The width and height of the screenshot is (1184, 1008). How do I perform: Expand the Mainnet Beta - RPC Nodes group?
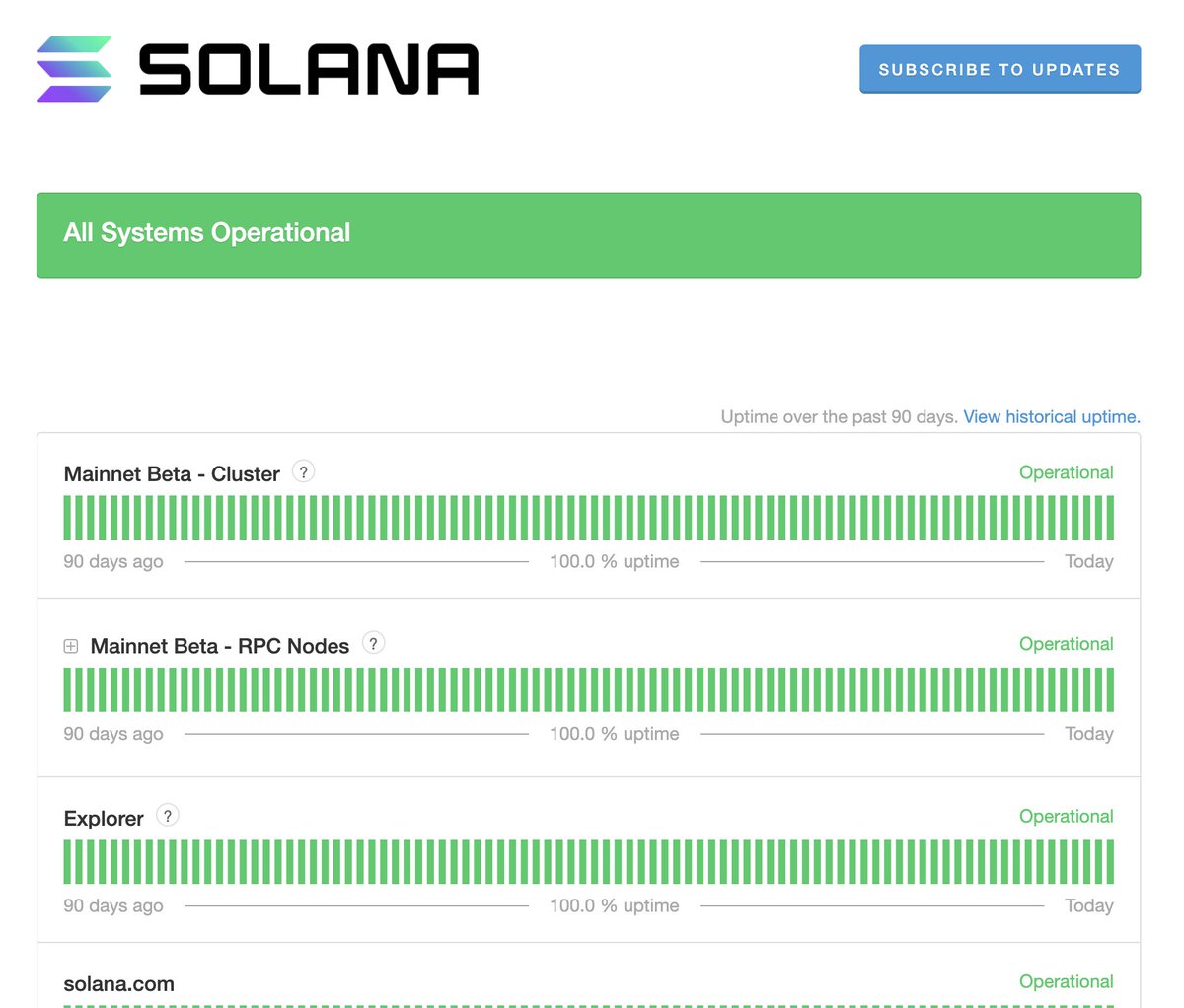[x=71, y=647]
